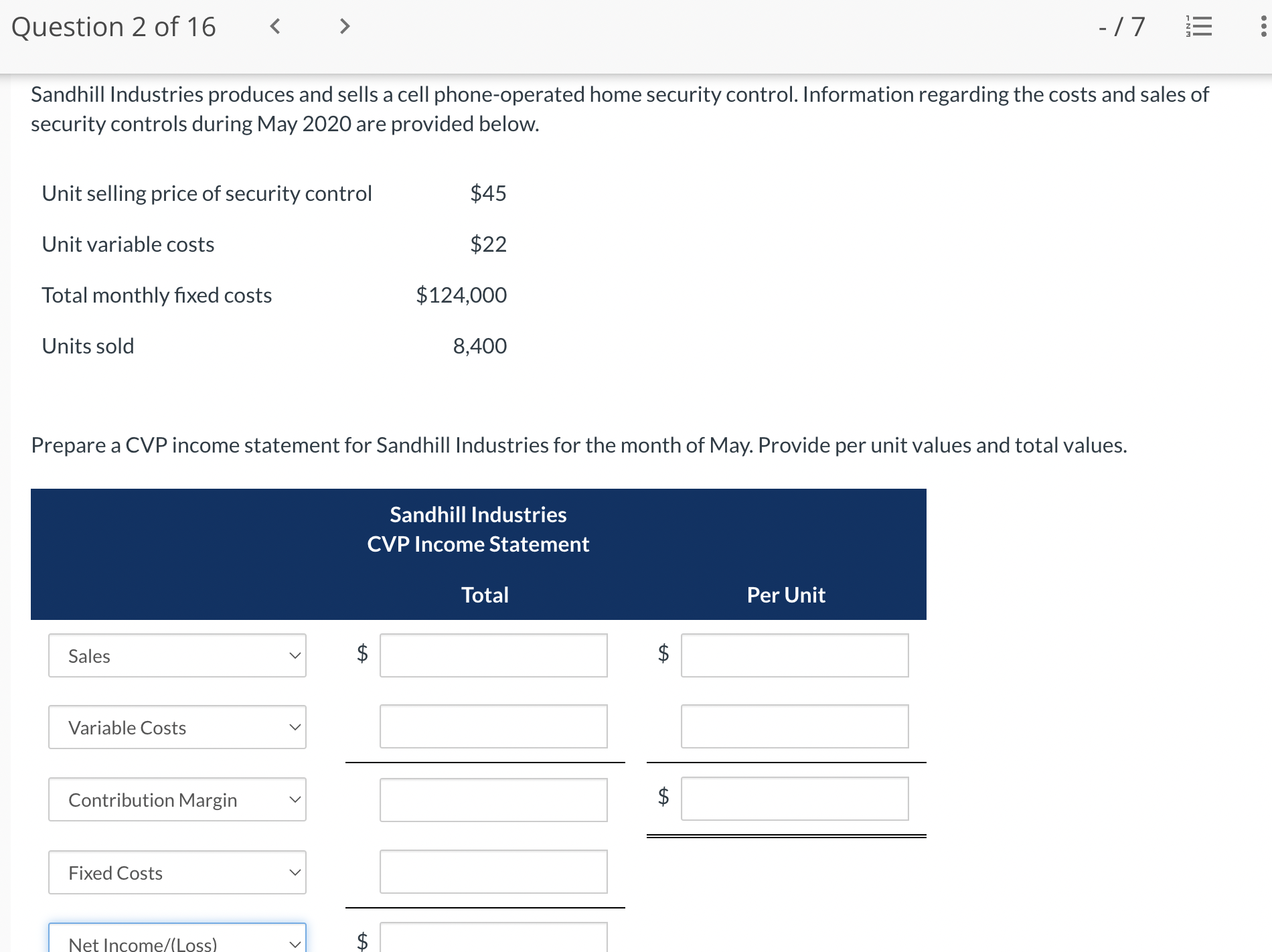This screenshot has height=952, width=1272.
Task: Click the '$22' unit variable costs value
Action: pos(488,244)
